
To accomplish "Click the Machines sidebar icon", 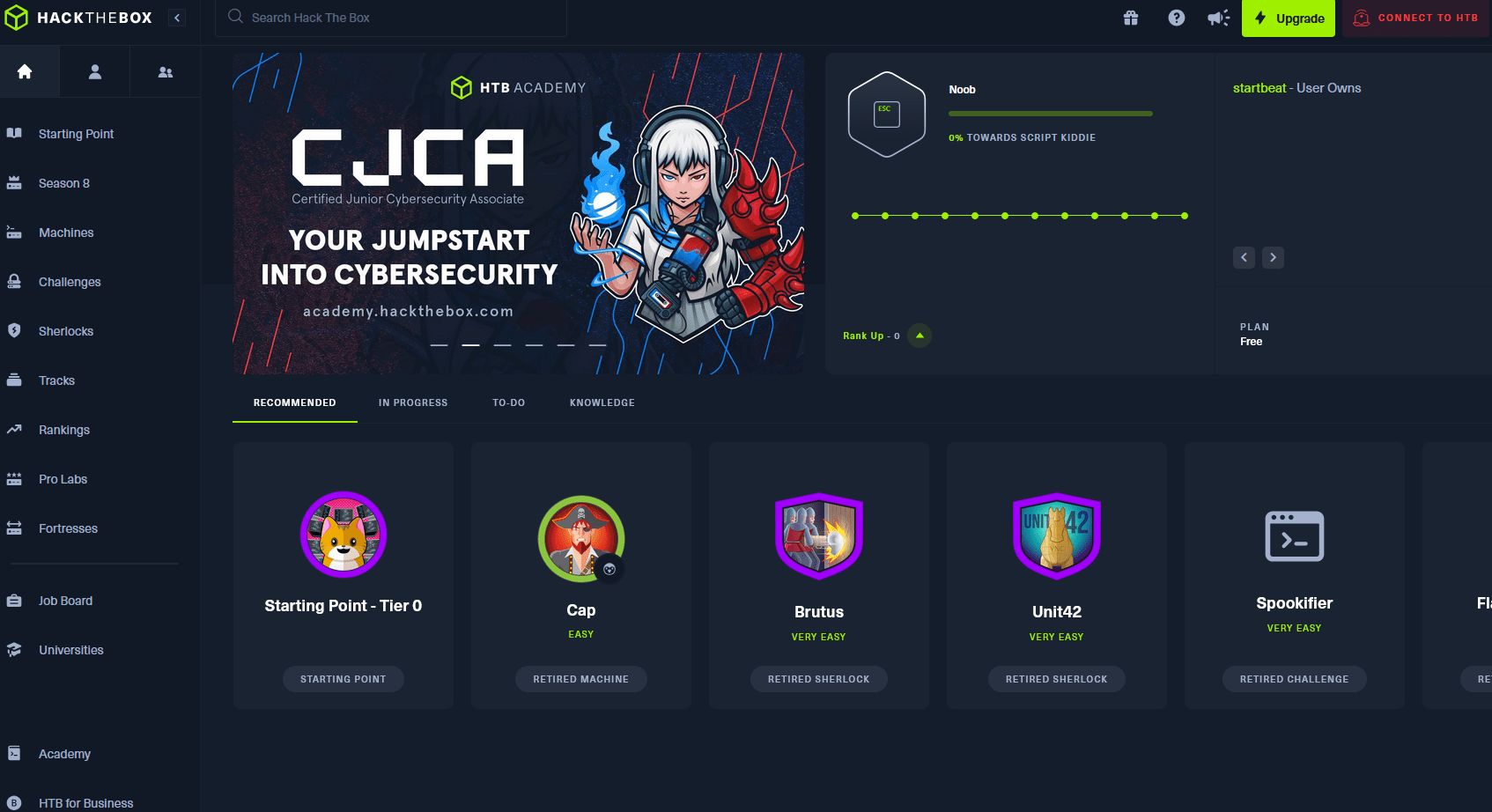I will [x=14, y=233].
